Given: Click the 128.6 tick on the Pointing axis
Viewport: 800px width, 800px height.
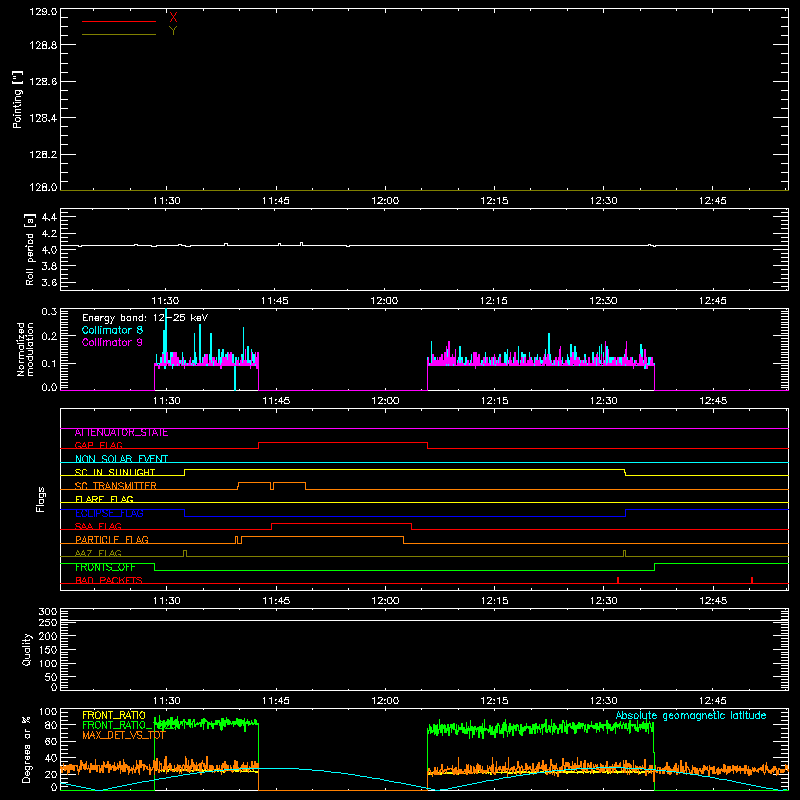Looking at the screenshot, I should (43, 82).
